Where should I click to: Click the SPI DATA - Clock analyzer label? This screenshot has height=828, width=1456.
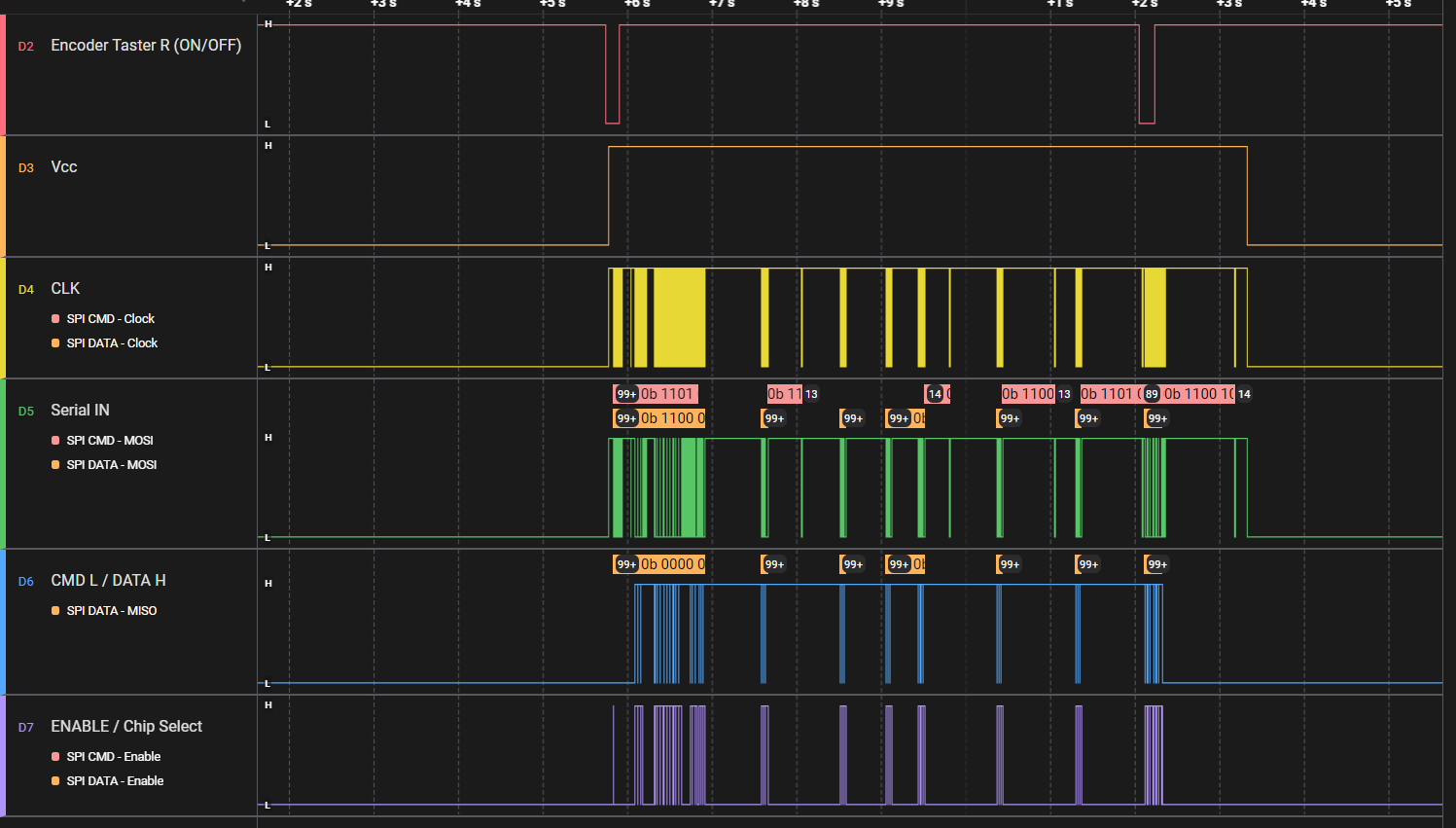click(112, 342)
